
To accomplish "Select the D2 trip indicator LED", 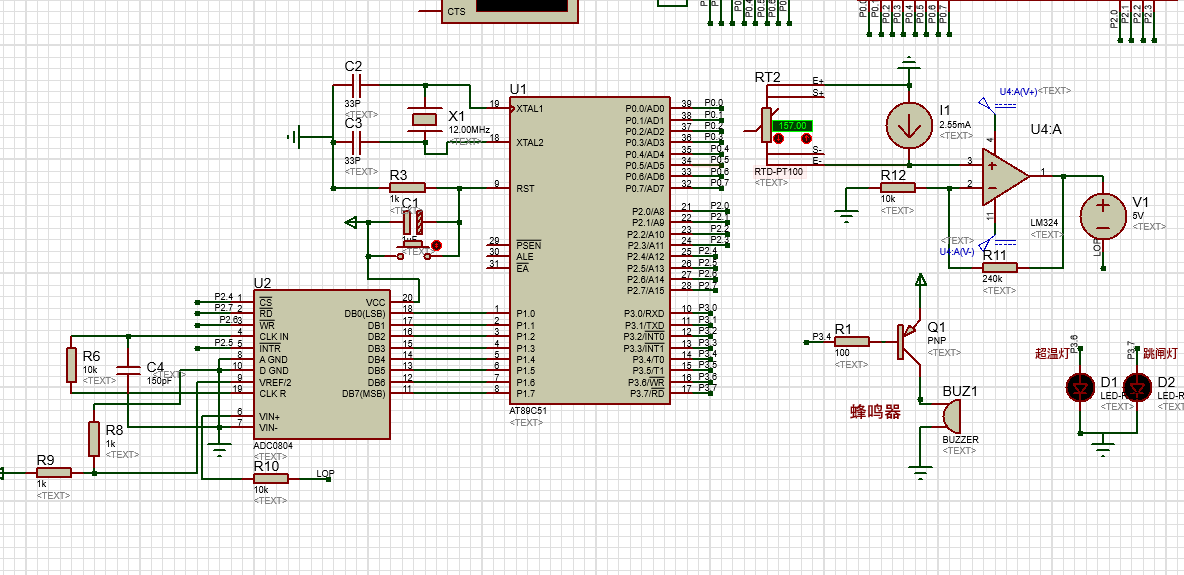I will [1136, 387].
